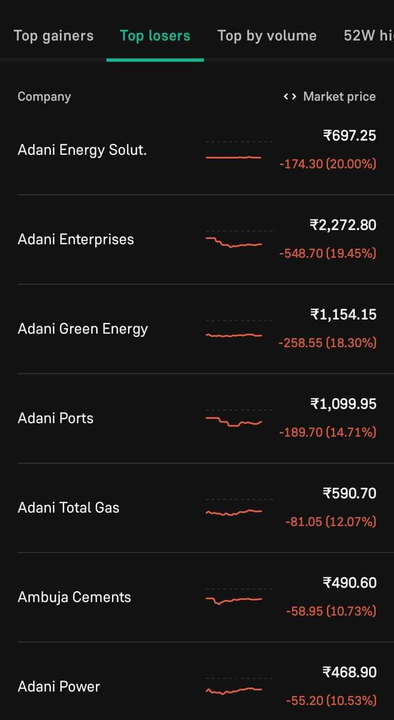Click the Ambuja Cements price ₹490.60
The width and height of the screenshot is (394, 720).
tap(349, 583)
